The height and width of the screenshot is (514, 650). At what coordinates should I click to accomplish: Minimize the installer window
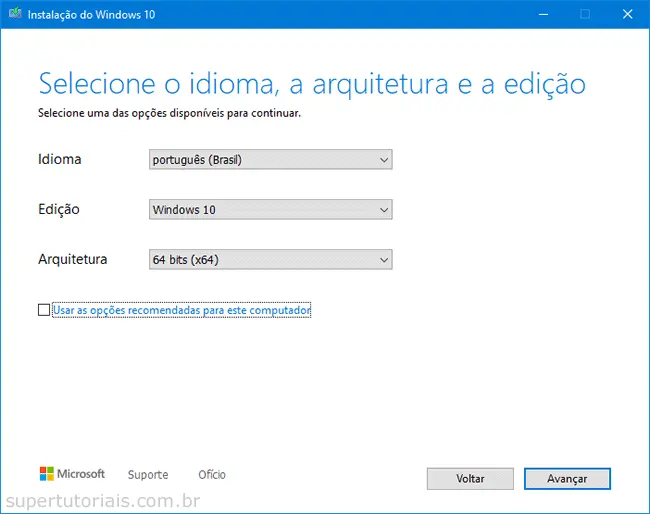(x=543, y=14)
